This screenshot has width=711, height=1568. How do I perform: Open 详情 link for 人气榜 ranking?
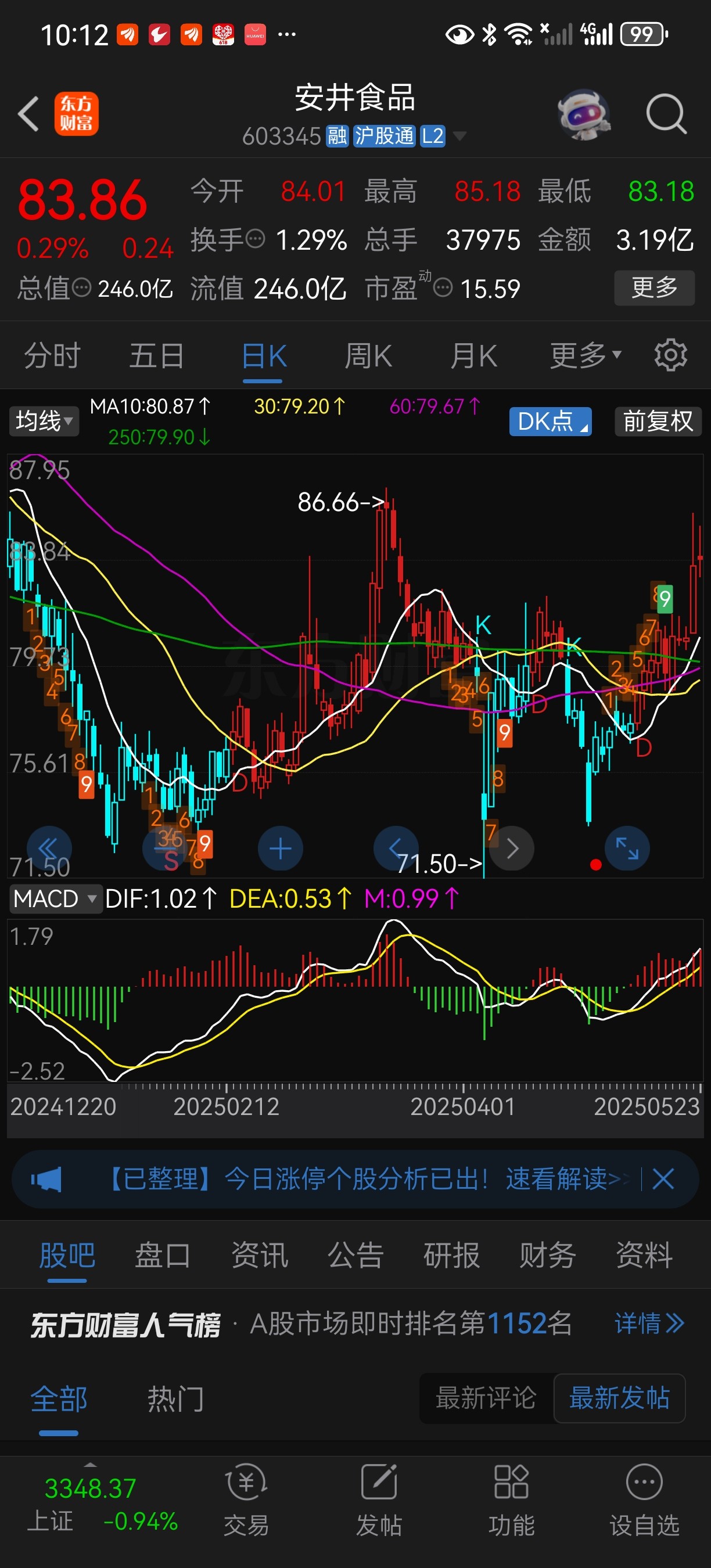point(649,1323)
